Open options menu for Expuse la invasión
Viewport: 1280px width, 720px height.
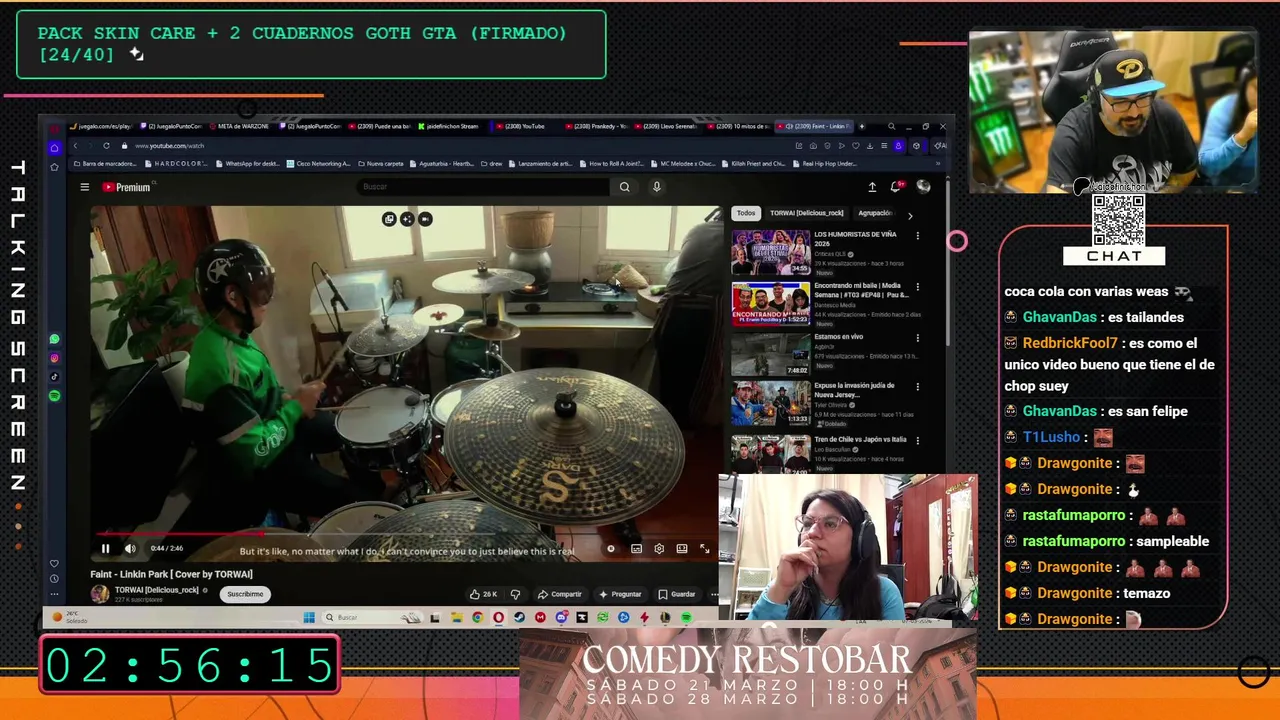click(x=917, y=387)
